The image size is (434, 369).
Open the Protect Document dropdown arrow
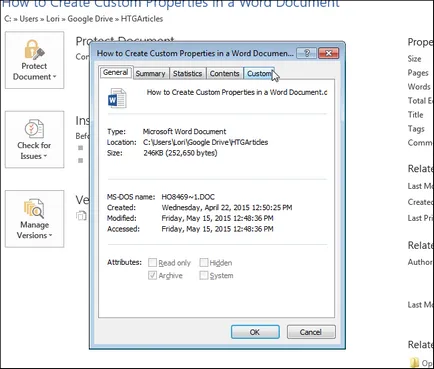tap(55, 77)
